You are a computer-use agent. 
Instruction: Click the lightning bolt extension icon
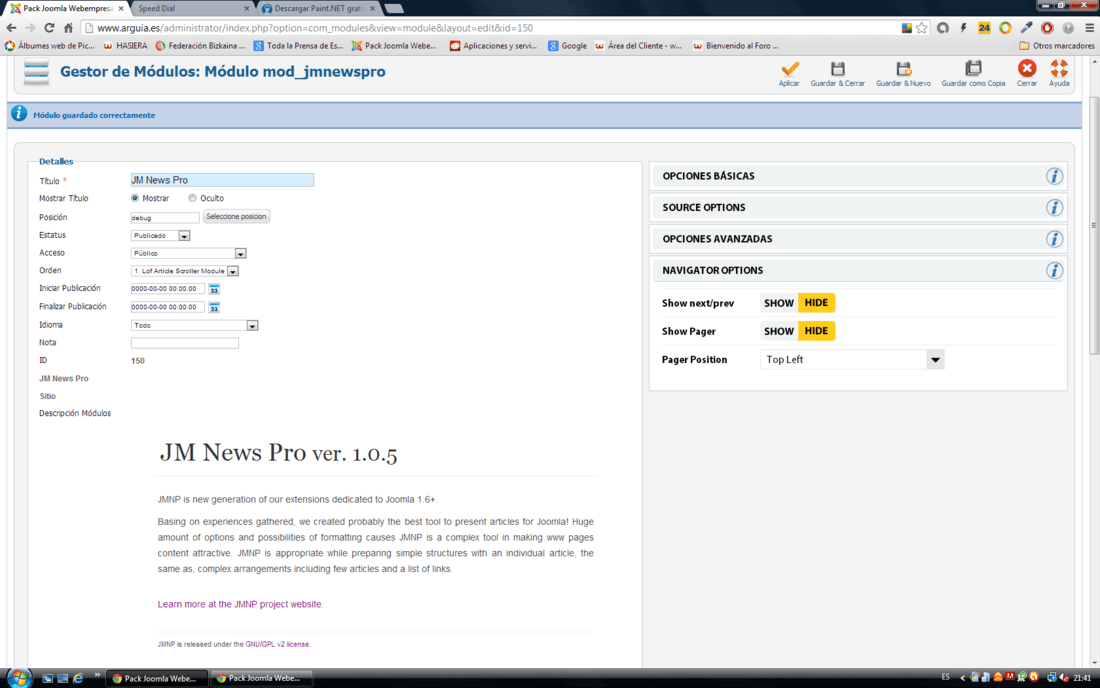(x=964, y=28)
